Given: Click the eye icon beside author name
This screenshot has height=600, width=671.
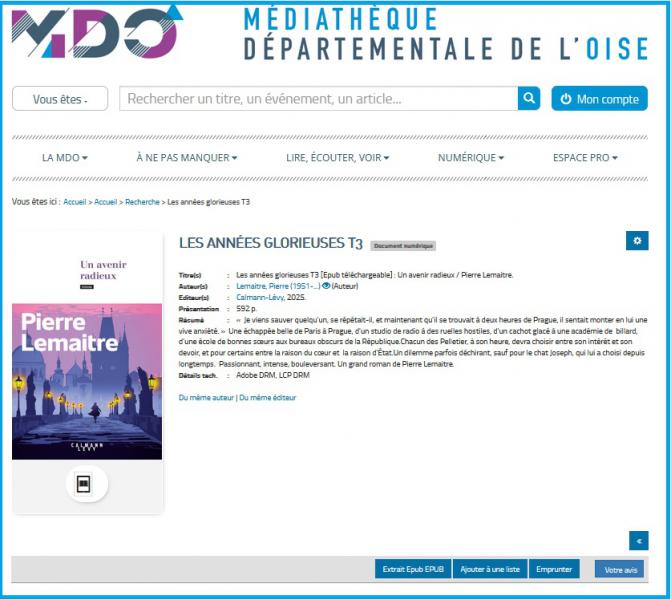Looking at the screenshot, I should 326,286.
